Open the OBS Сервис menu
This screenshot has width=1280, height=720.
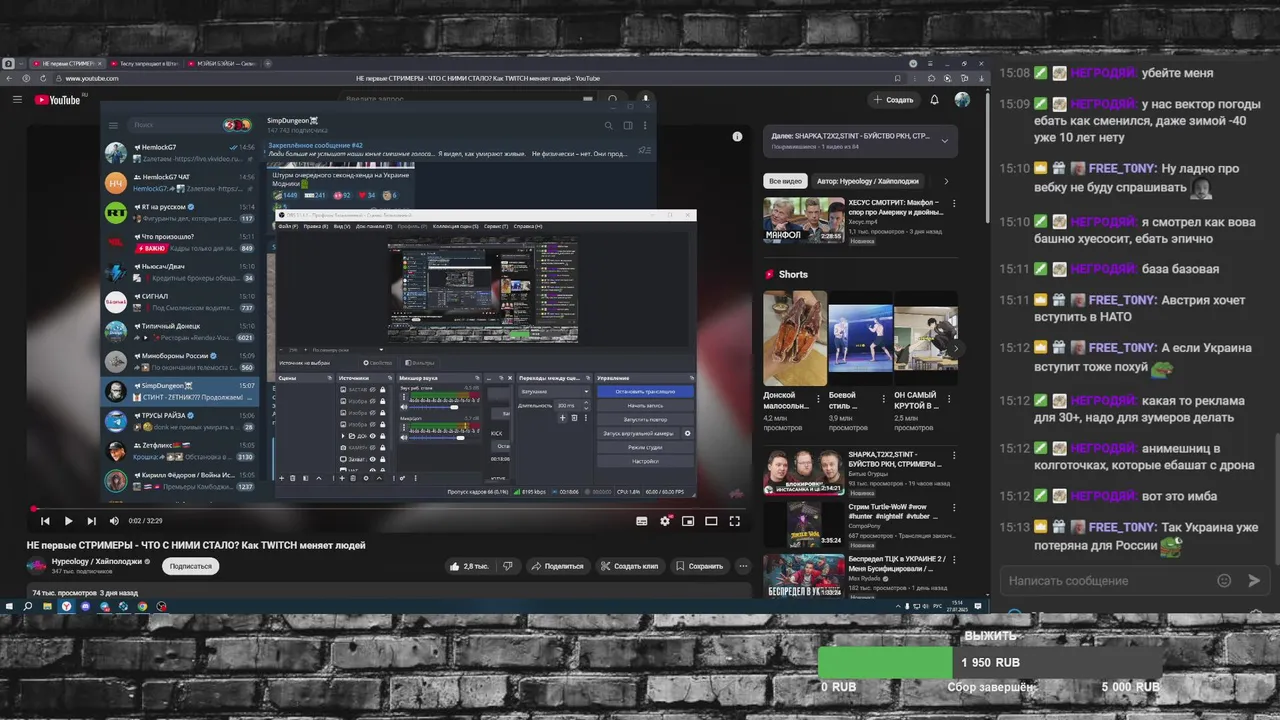point(495,226)
